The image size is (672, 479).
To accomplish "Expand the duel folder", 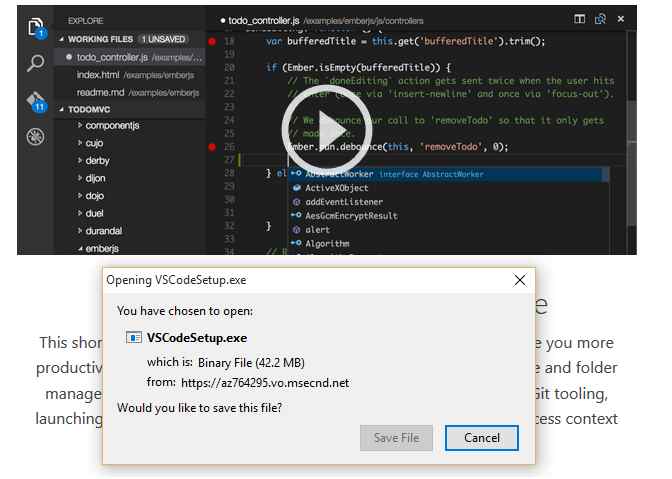I will (80, 213).
